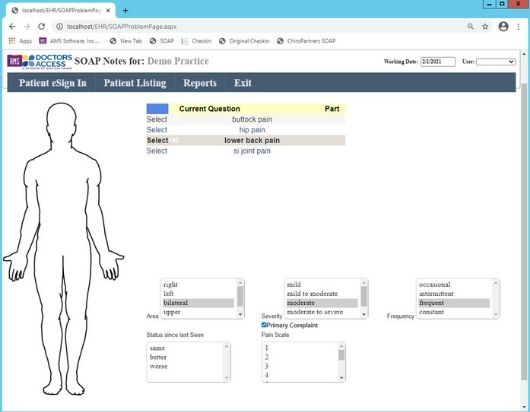Screen dimensions: 530x412
Task: Choose 'upper' in the Area list
Action: (x=198, y=312)
